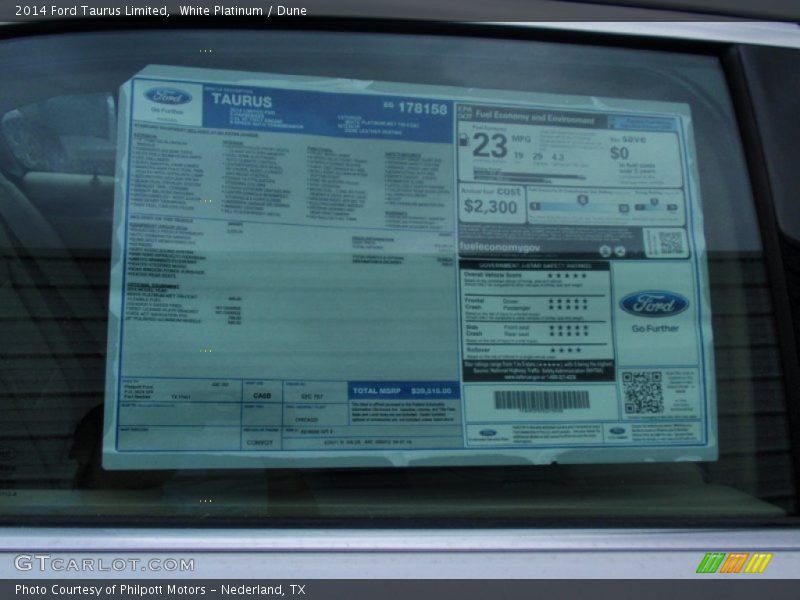
Task: Toggle the Rollover four-star rating row
Action: coord(565,349)
